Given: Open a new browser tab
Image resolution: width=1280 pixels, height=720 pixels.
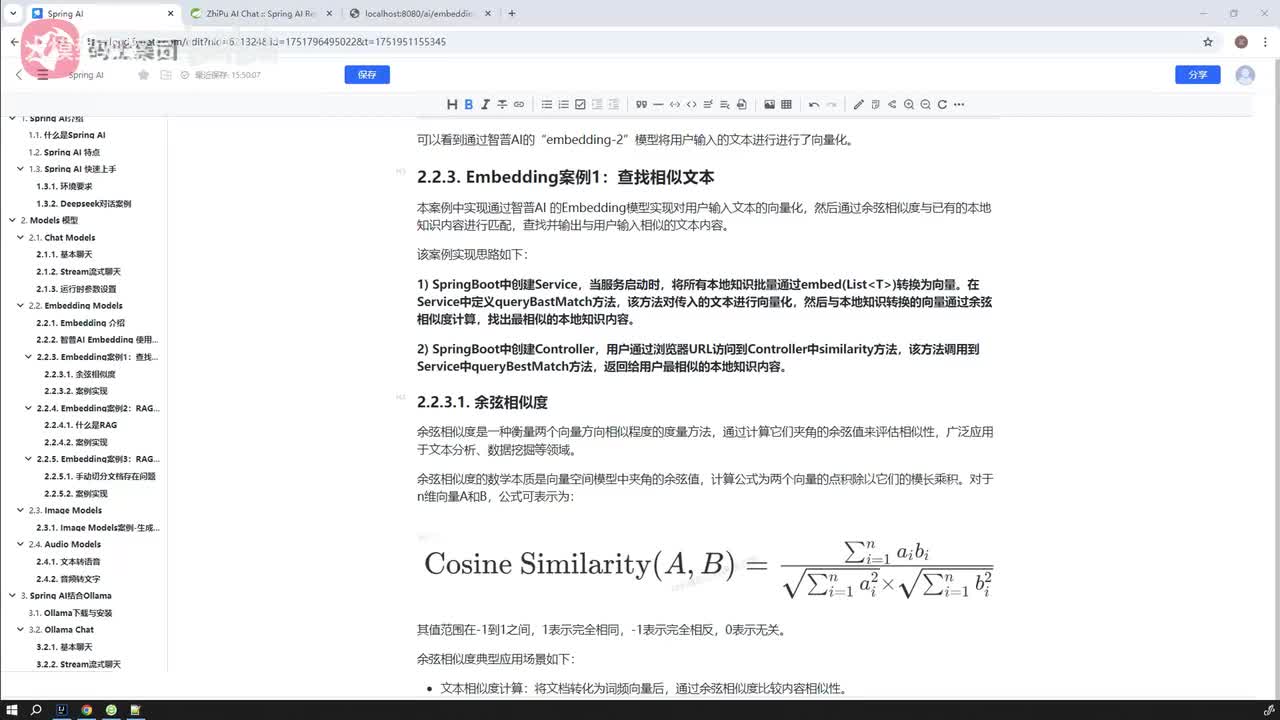Looking at the screenshot, I should [512, 14].
